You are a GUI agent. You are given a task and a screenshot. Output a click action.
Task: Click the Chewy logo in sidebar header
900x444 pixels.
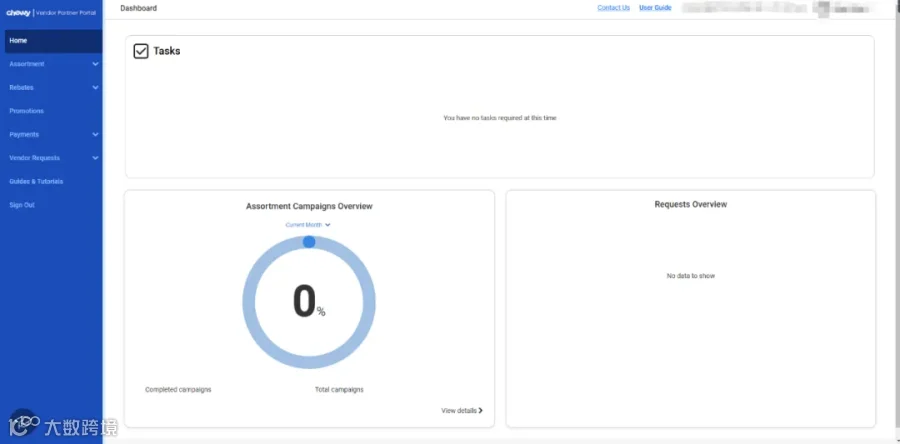click(19, 13)
